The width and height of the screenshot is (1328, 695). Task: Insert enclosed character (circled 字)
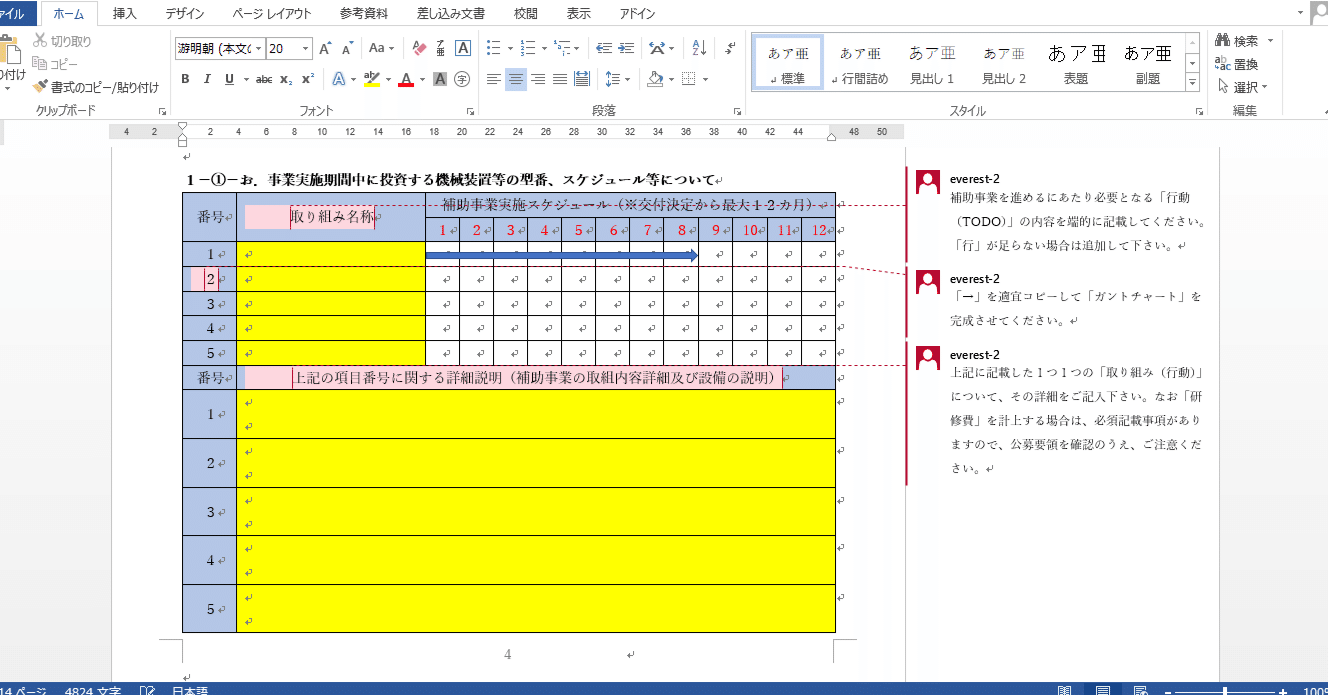462,79
